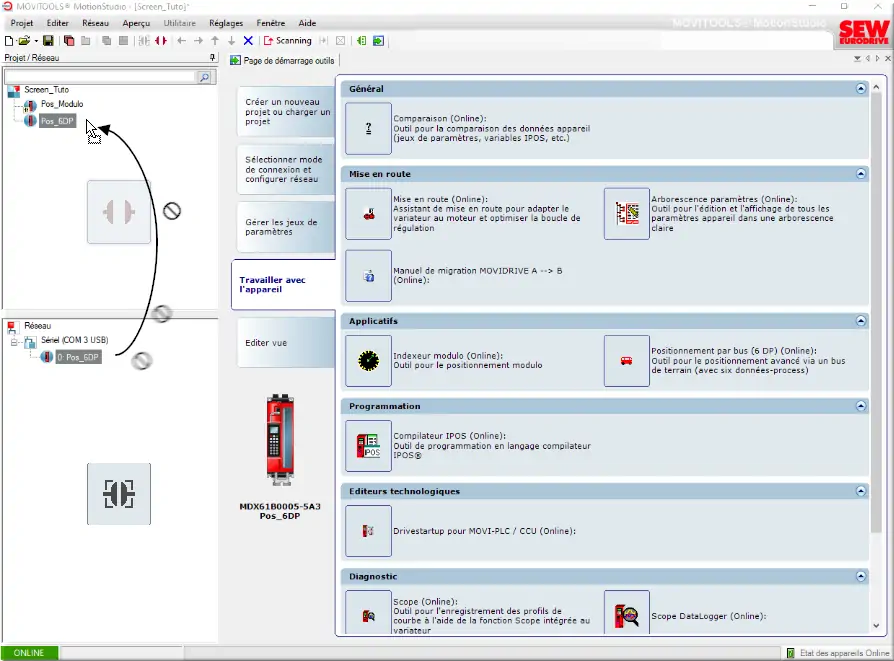This screenshot has width=894, height=661.
Task: Launch Positionnement par bus (6 DP) icon
Action: pyautogui.click(x=627, y=361)
